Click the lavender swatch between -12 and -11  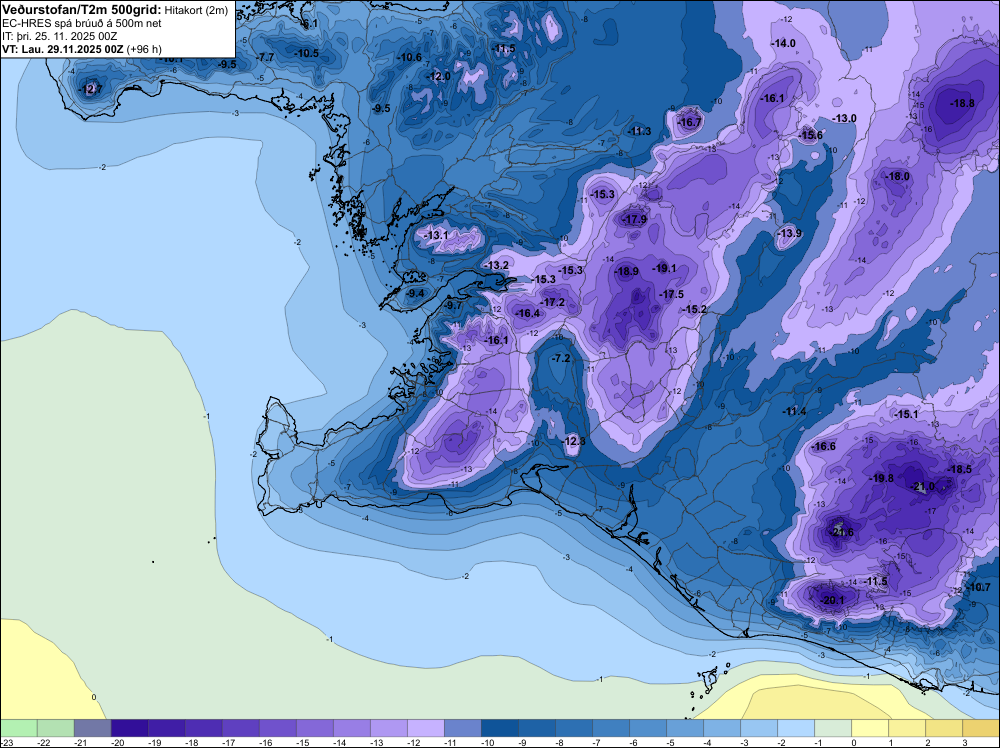tap(425, 728)
